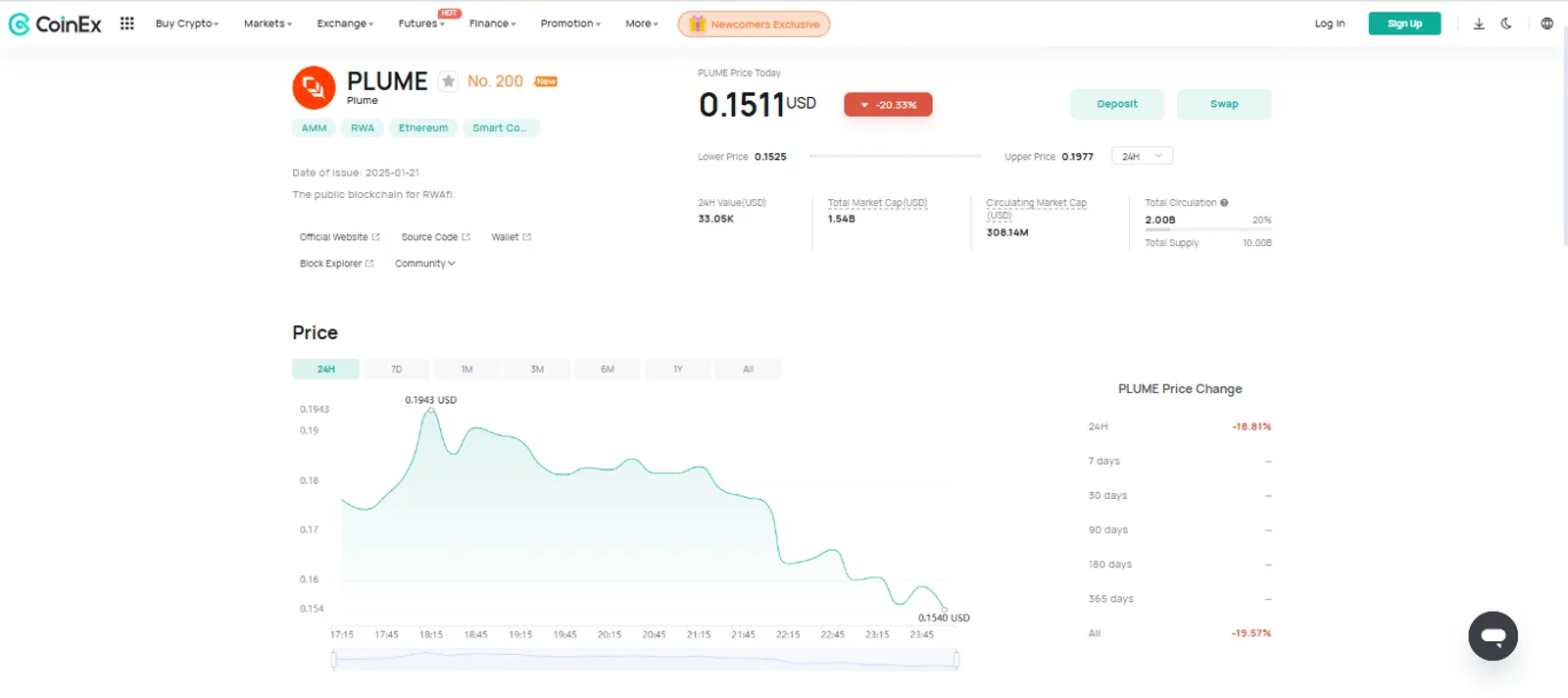Click the Smart Co... tag
This screenshot has width=1568, height=698.
click(500, 128)
